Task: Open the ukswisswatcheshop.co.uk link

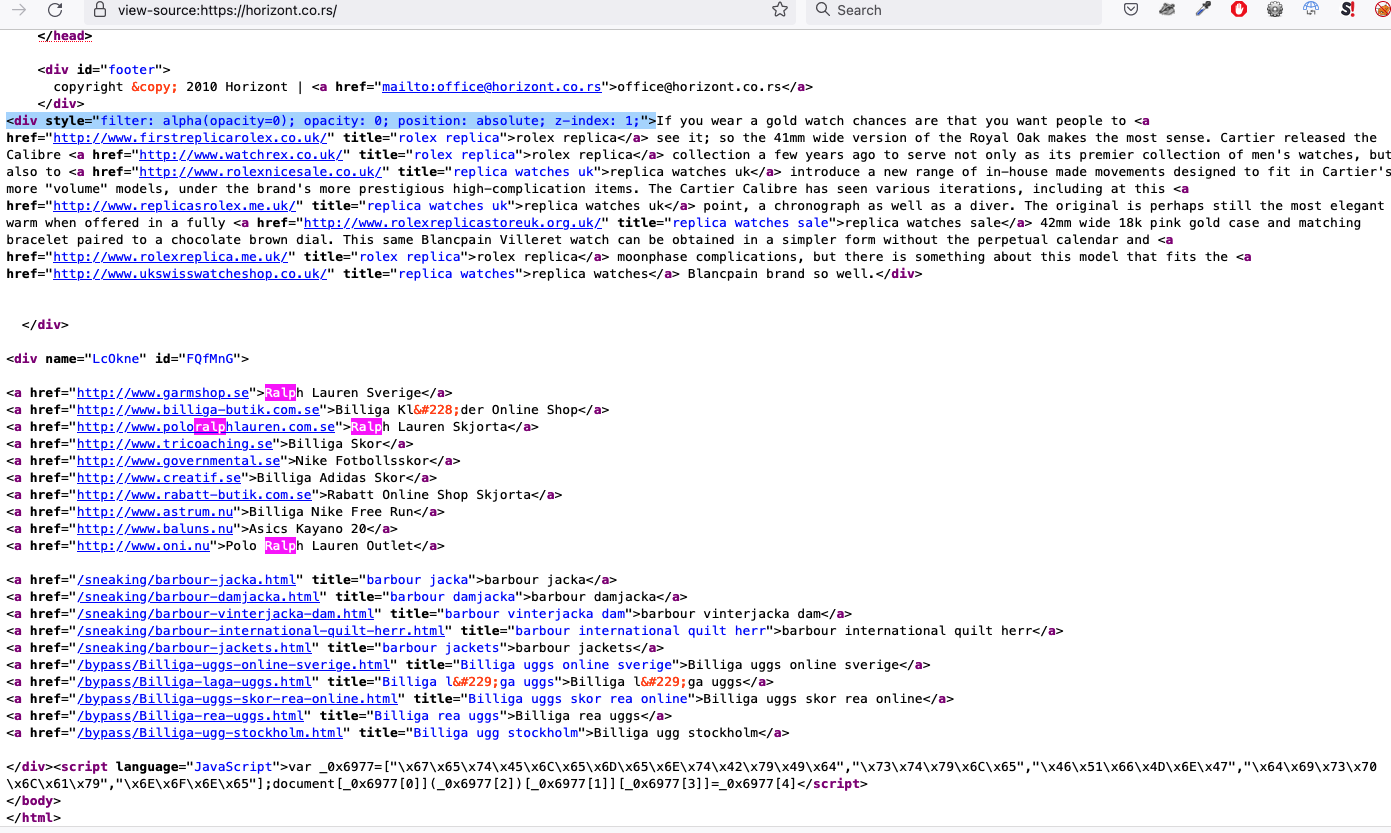Action: pos(190,274)
